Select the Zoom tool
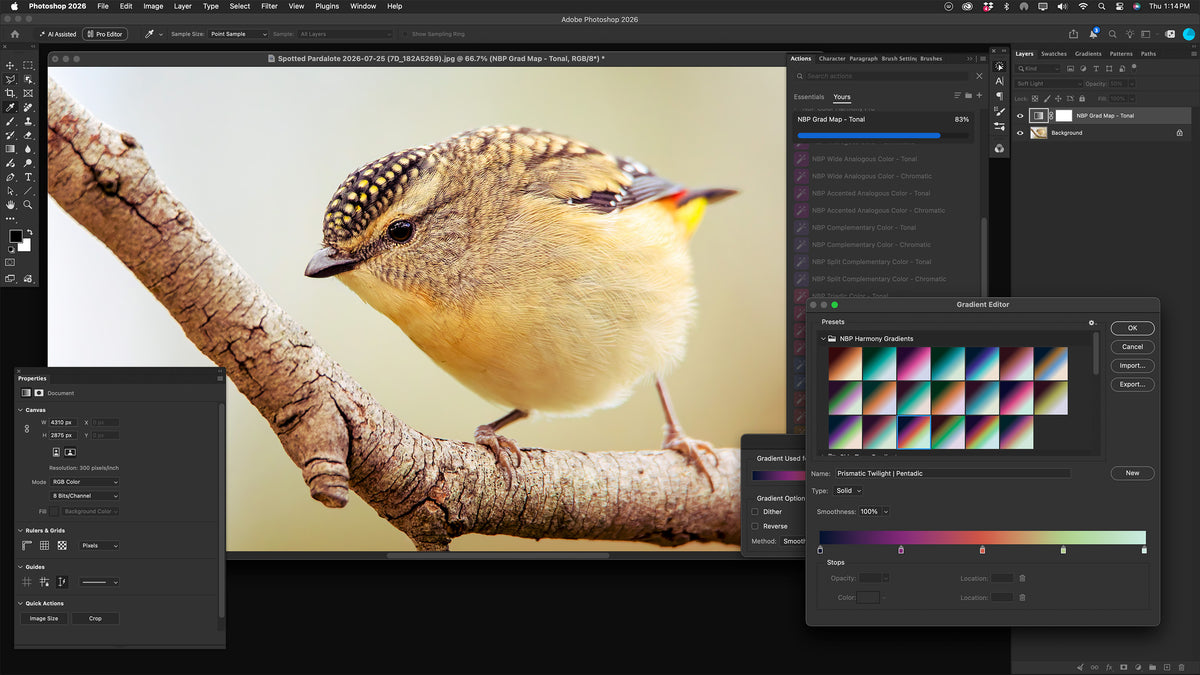 click(x=28, y=205)
